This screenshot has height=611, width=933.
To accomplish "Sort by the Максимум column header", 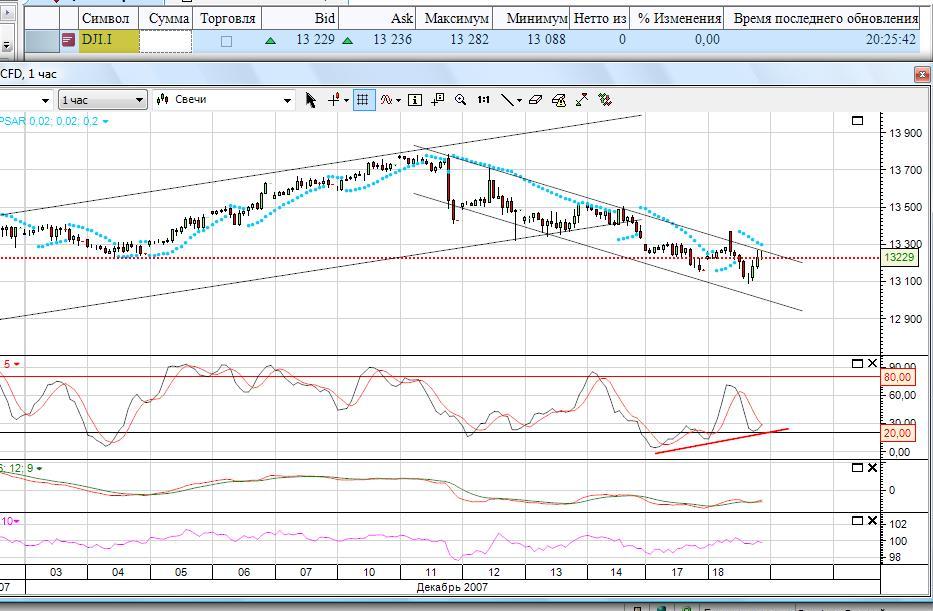I will coord(455,18).
